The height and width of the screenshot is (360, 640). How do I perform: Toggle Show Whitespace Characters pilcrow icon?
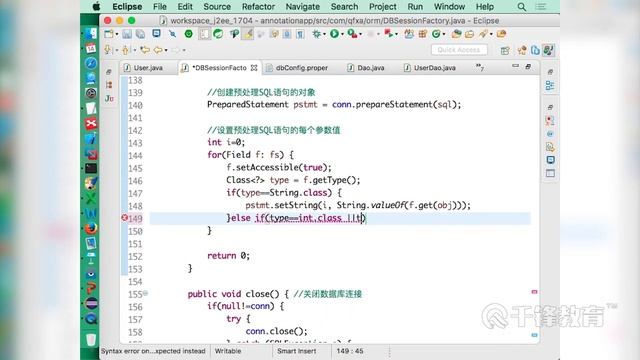coord(300,34)
